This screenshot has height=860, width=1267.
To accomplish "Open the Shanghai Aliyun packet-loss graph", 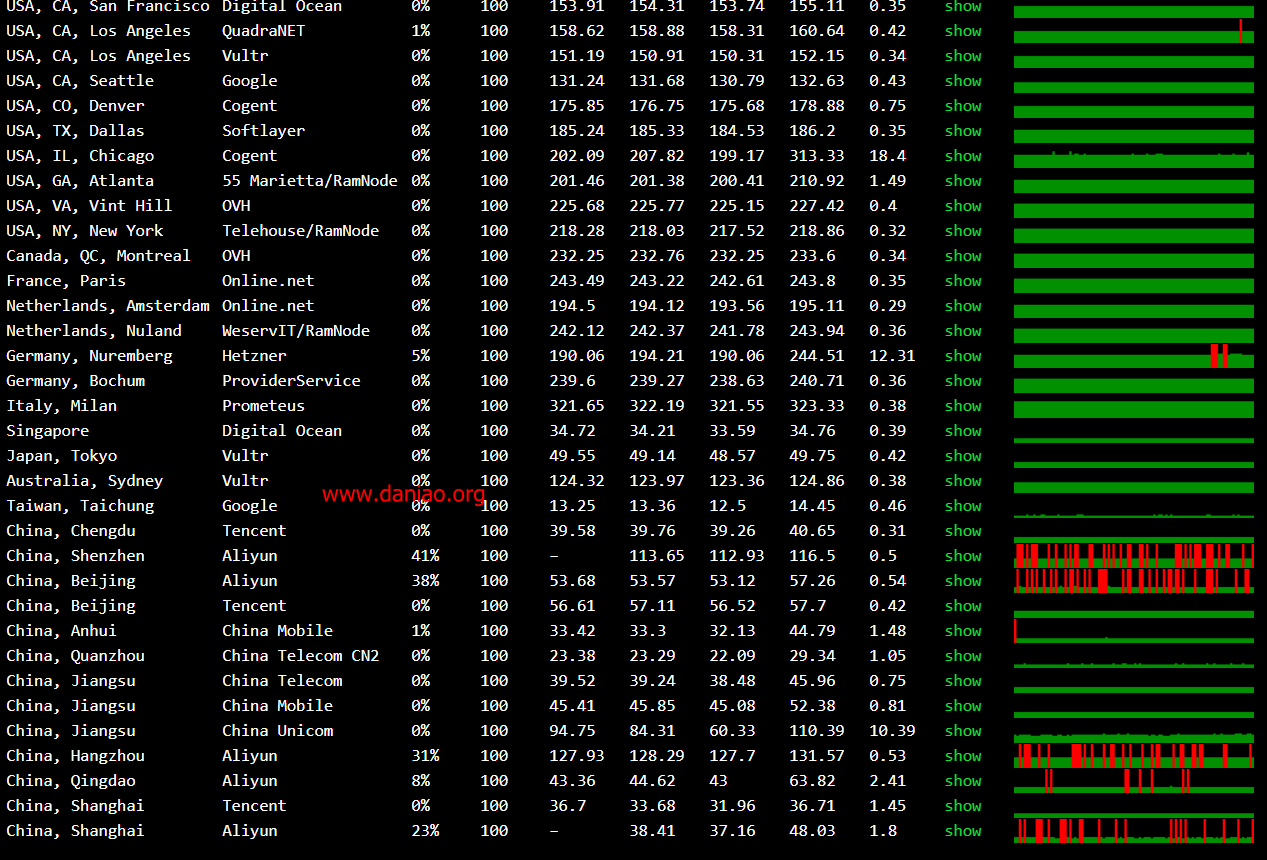I will point(1134,831).
